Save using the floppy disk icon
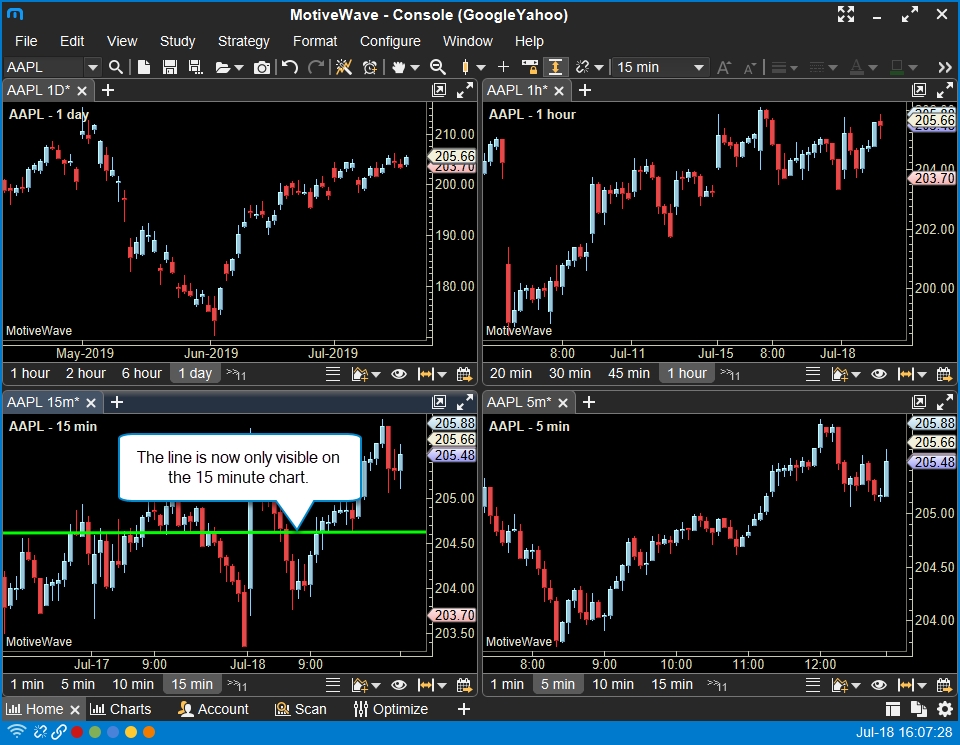This screenshot has height=745, width=960. 169,67
